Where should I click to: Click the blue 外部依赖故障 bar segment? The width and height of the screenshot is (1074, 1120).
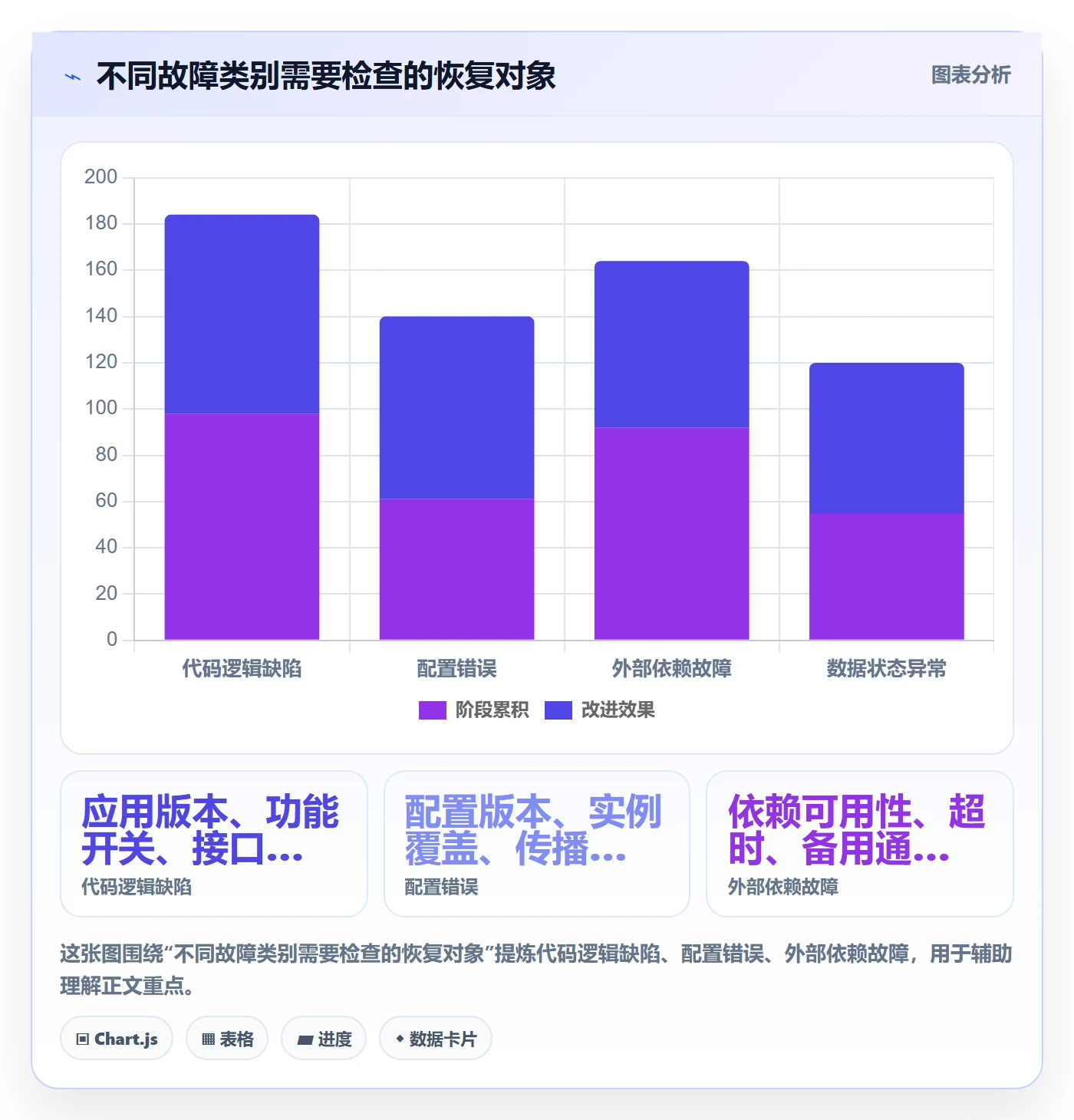pos(671,344)
